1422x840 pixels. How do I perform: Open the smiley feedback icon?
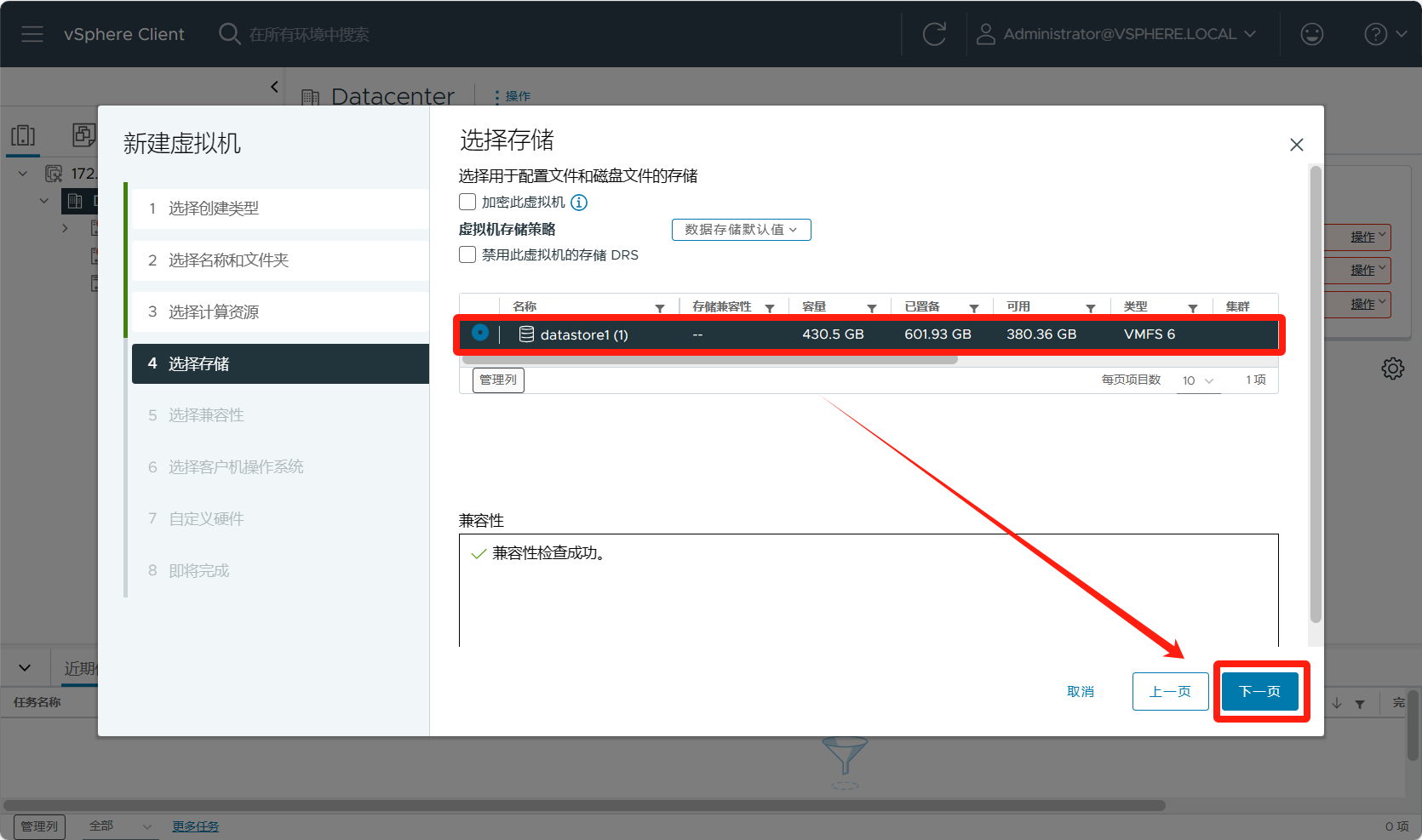[1311, 34]
